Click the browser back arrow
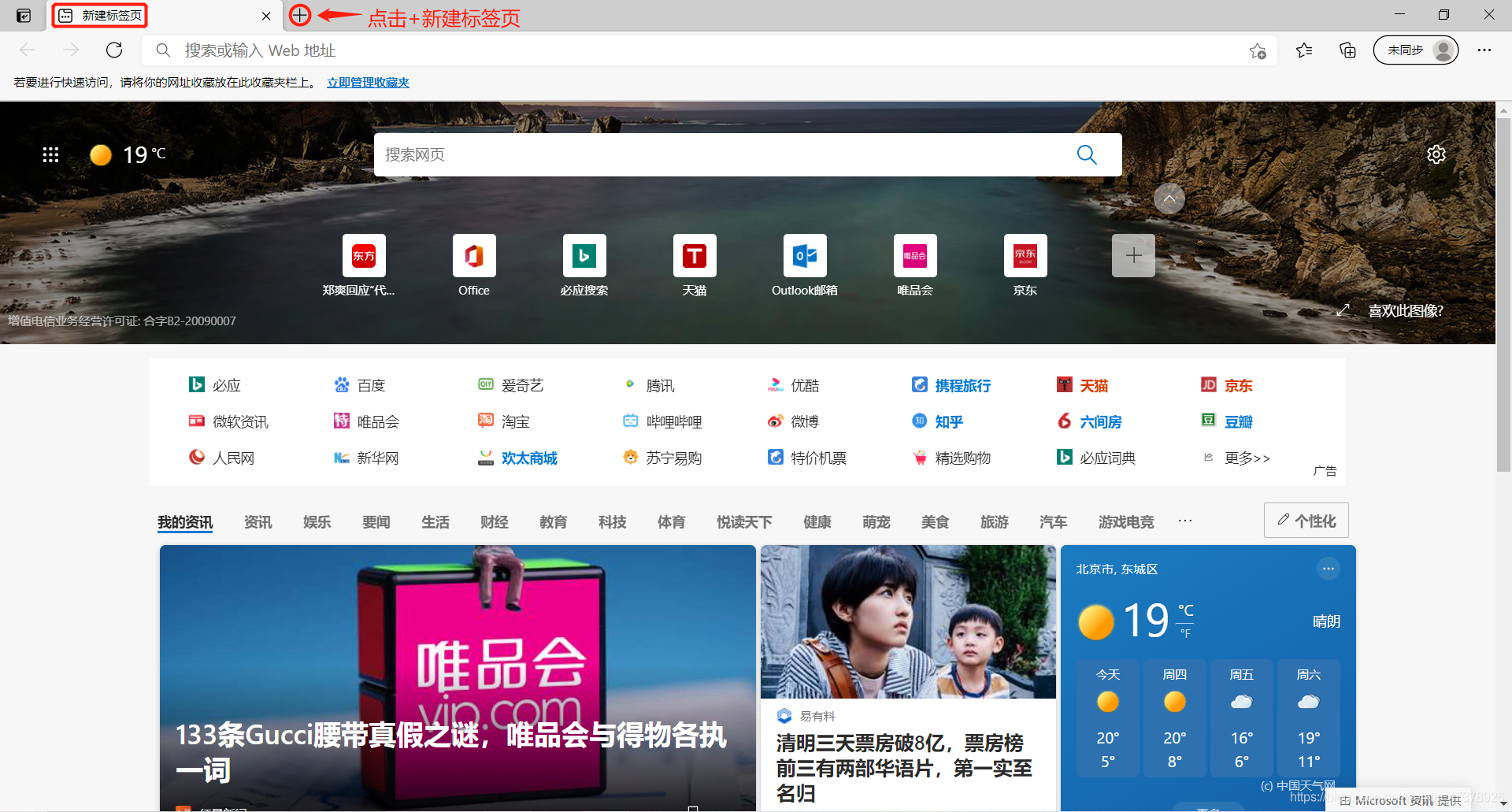Image resolution: width=1512 pixels, height=812 pixels. 28,50
